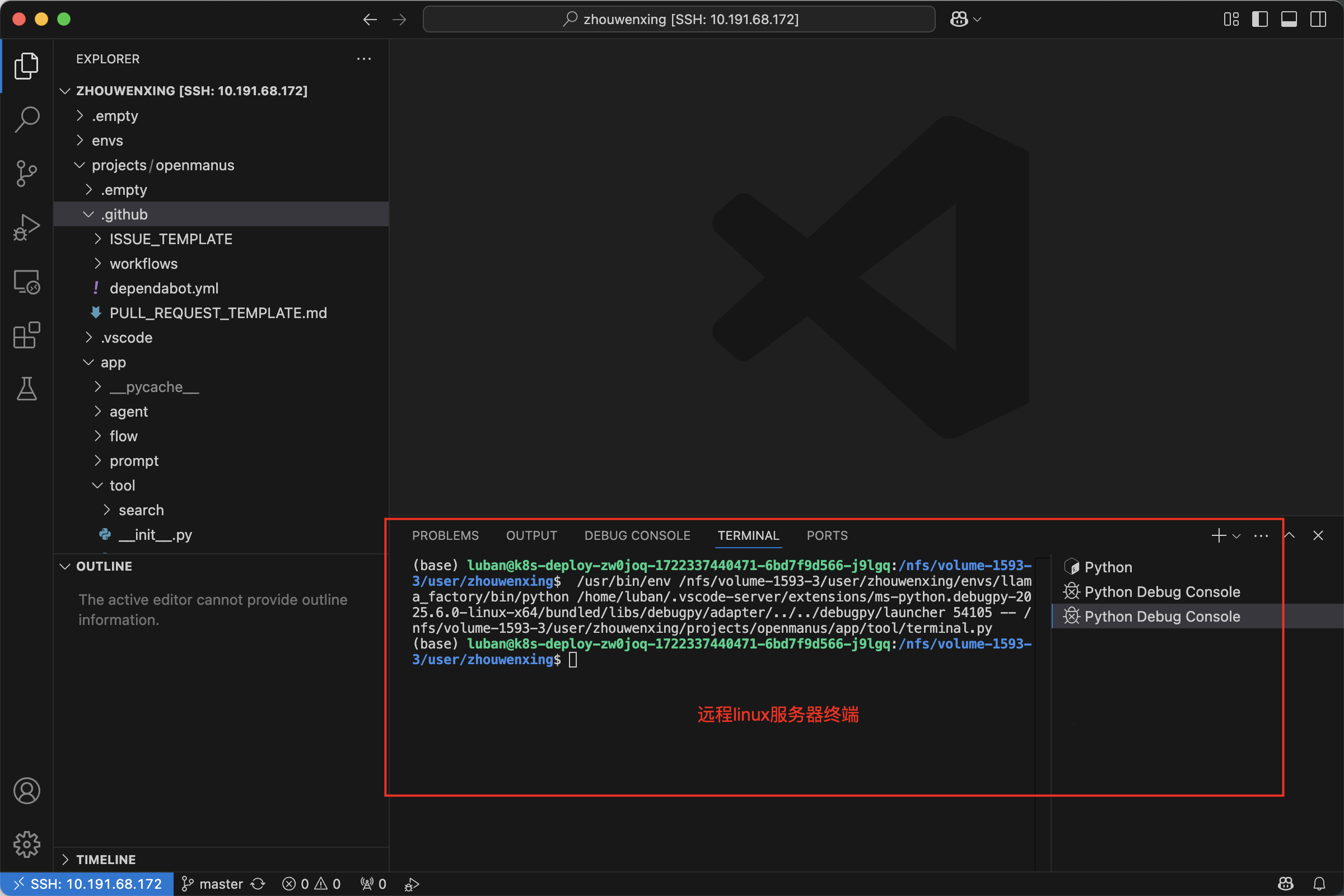Collapse the tool folder

[x=221, y=485]
